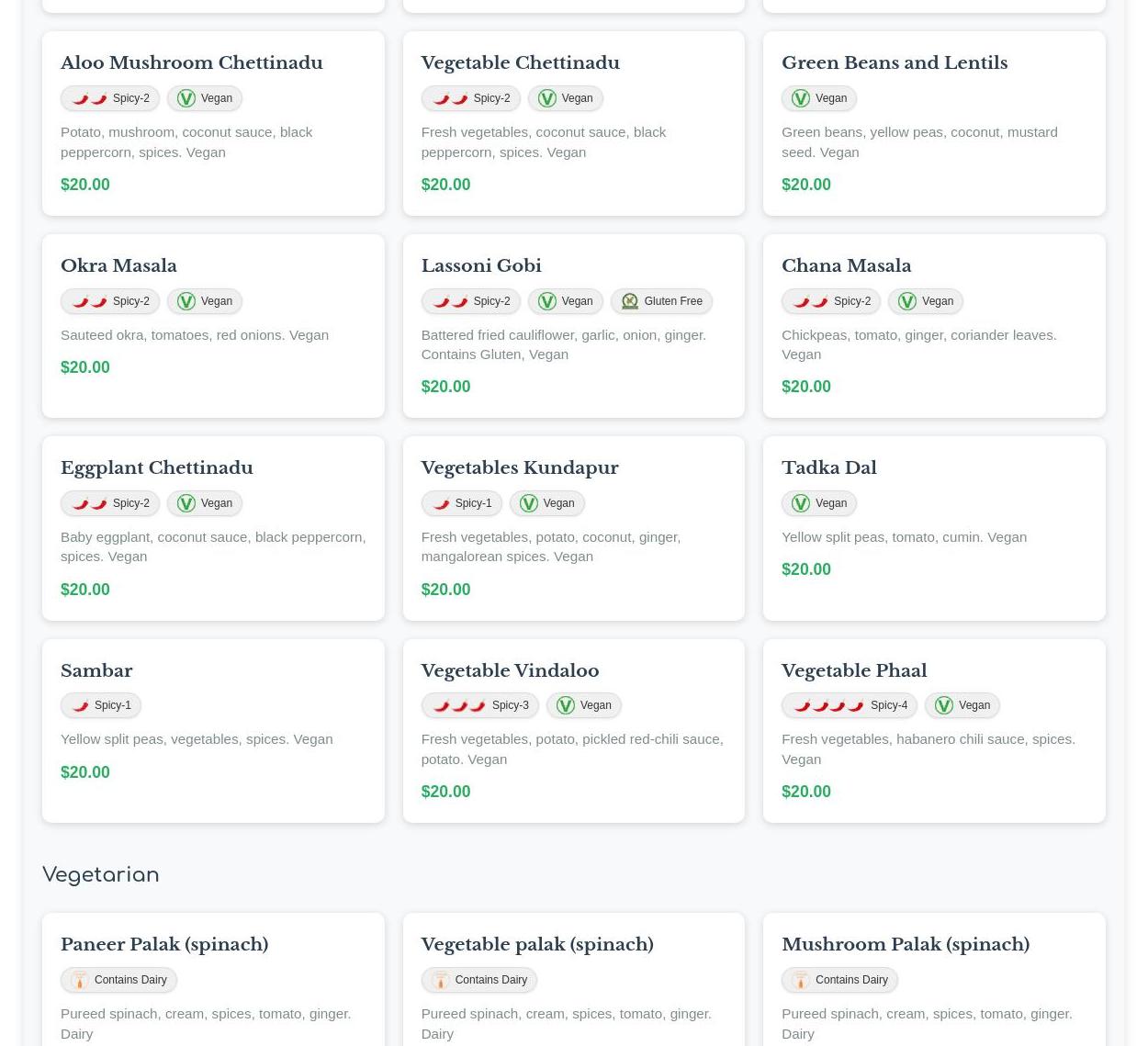The height and width of the screenshot is (1046, 1148).
Task: Click Vegetable Chettinadu $20.00 price
Action: pos(445,185)
